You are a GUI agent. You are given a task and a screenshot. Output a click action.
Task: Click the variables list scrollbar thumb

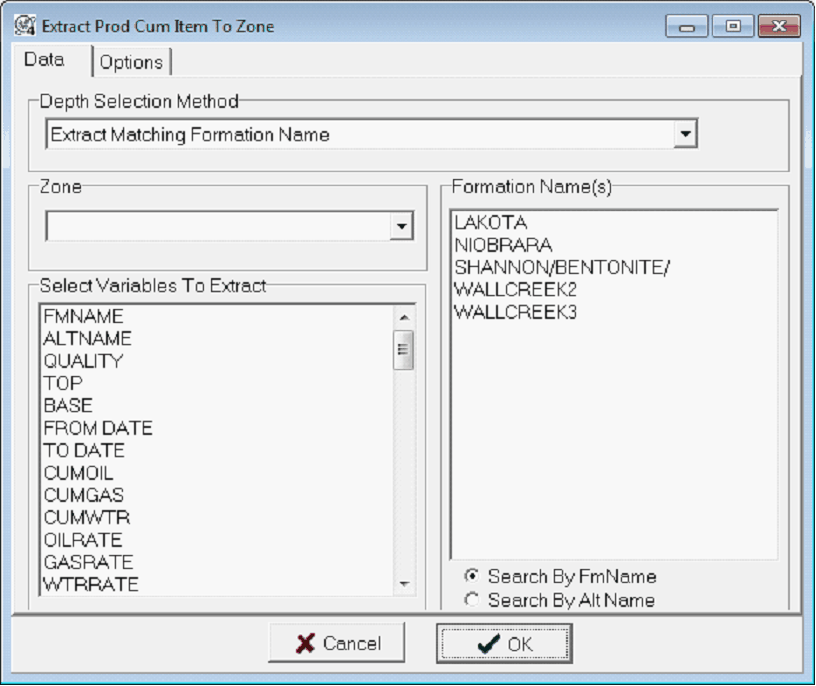[x=404, y=349]
